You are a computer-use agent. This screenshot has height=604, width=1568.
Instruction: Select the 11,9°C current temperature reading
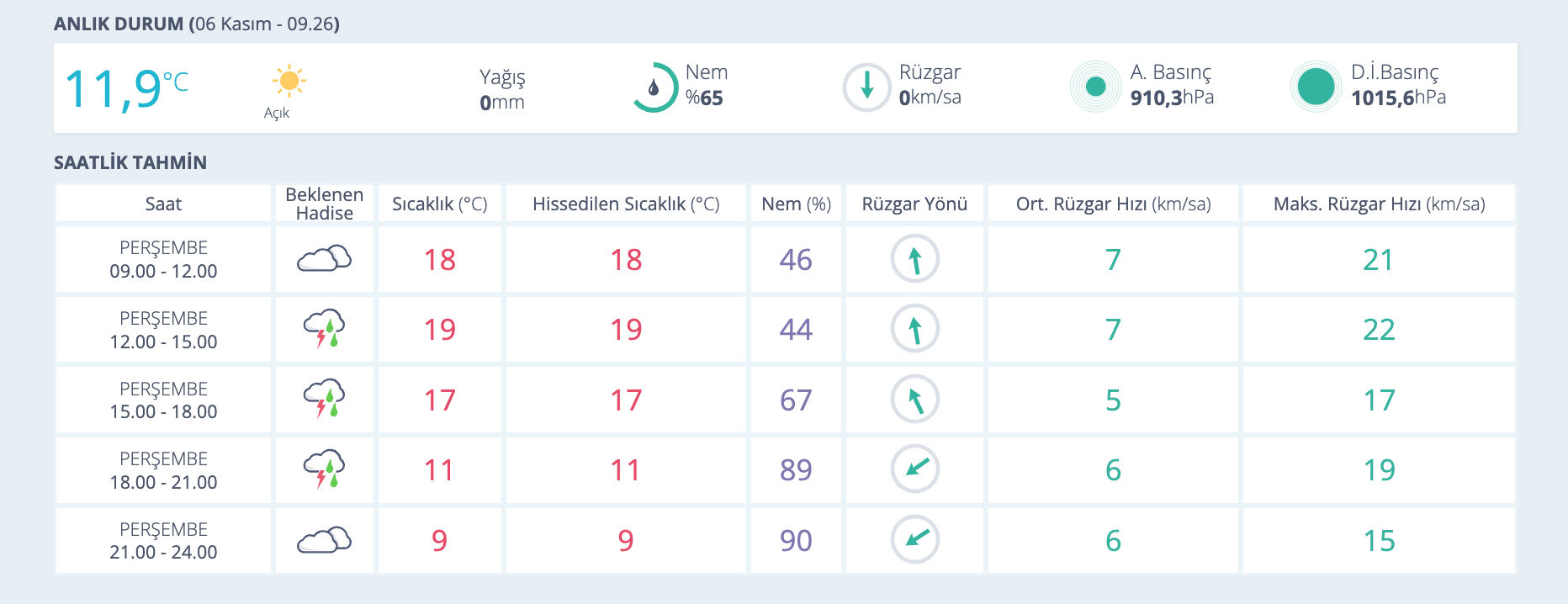(x=126, y=85)
